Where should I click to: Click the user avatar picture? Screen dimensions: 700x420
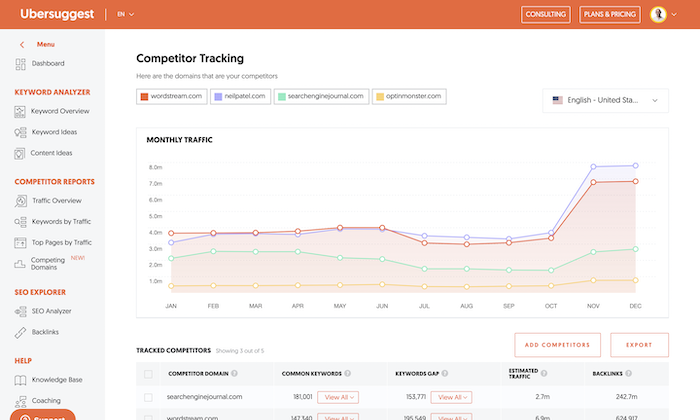point(658,15)
